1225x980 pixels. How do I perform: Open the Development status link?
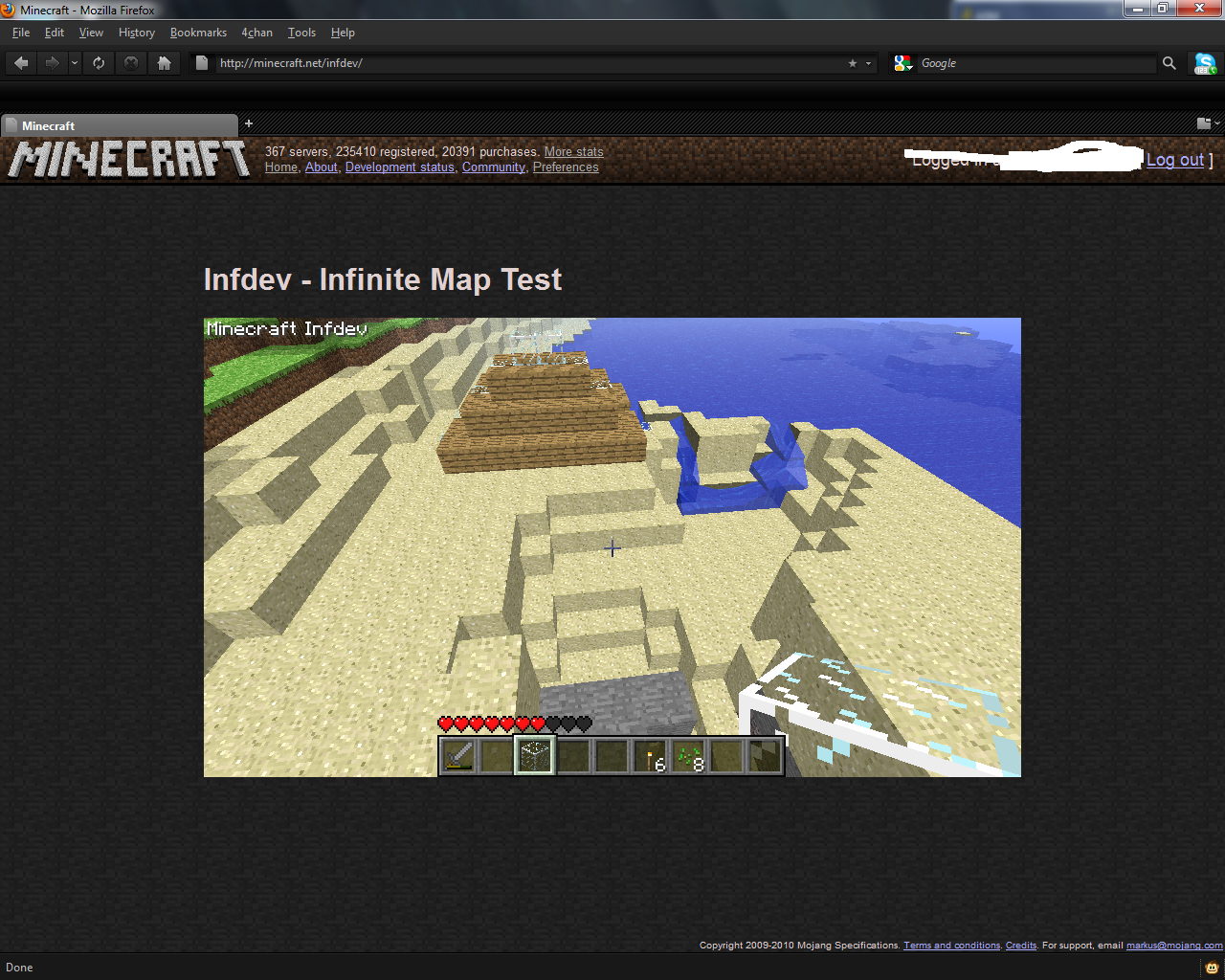[399, 167]
